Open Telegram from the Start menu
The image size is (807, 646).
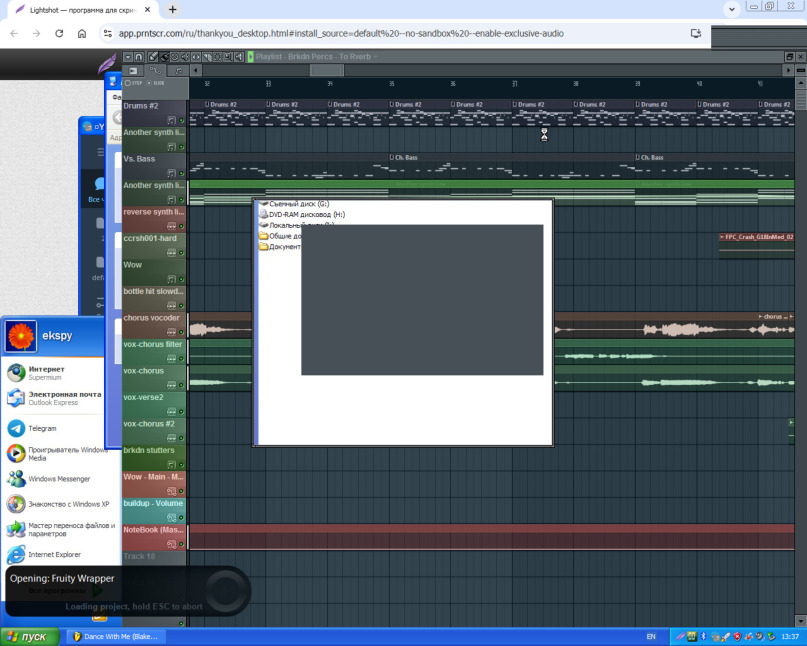pyautogui.click(x=42, y=428)
